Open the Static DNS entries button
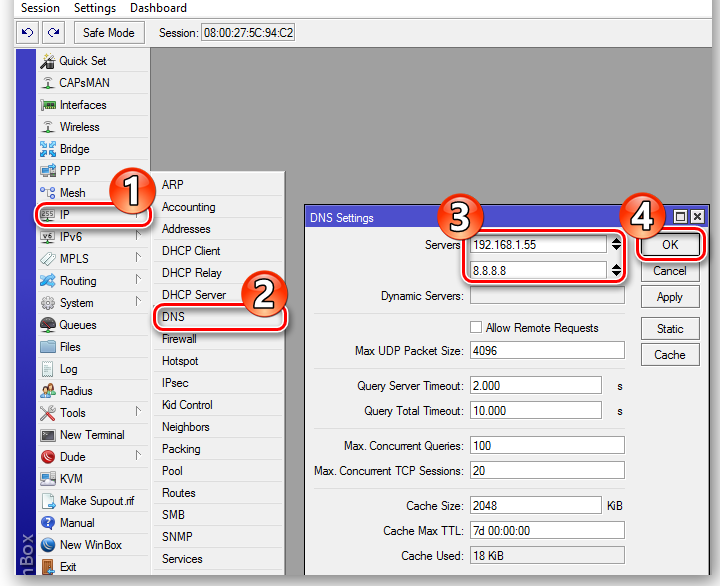This screenshot has width=720, height=586. (x=670, y=329)
